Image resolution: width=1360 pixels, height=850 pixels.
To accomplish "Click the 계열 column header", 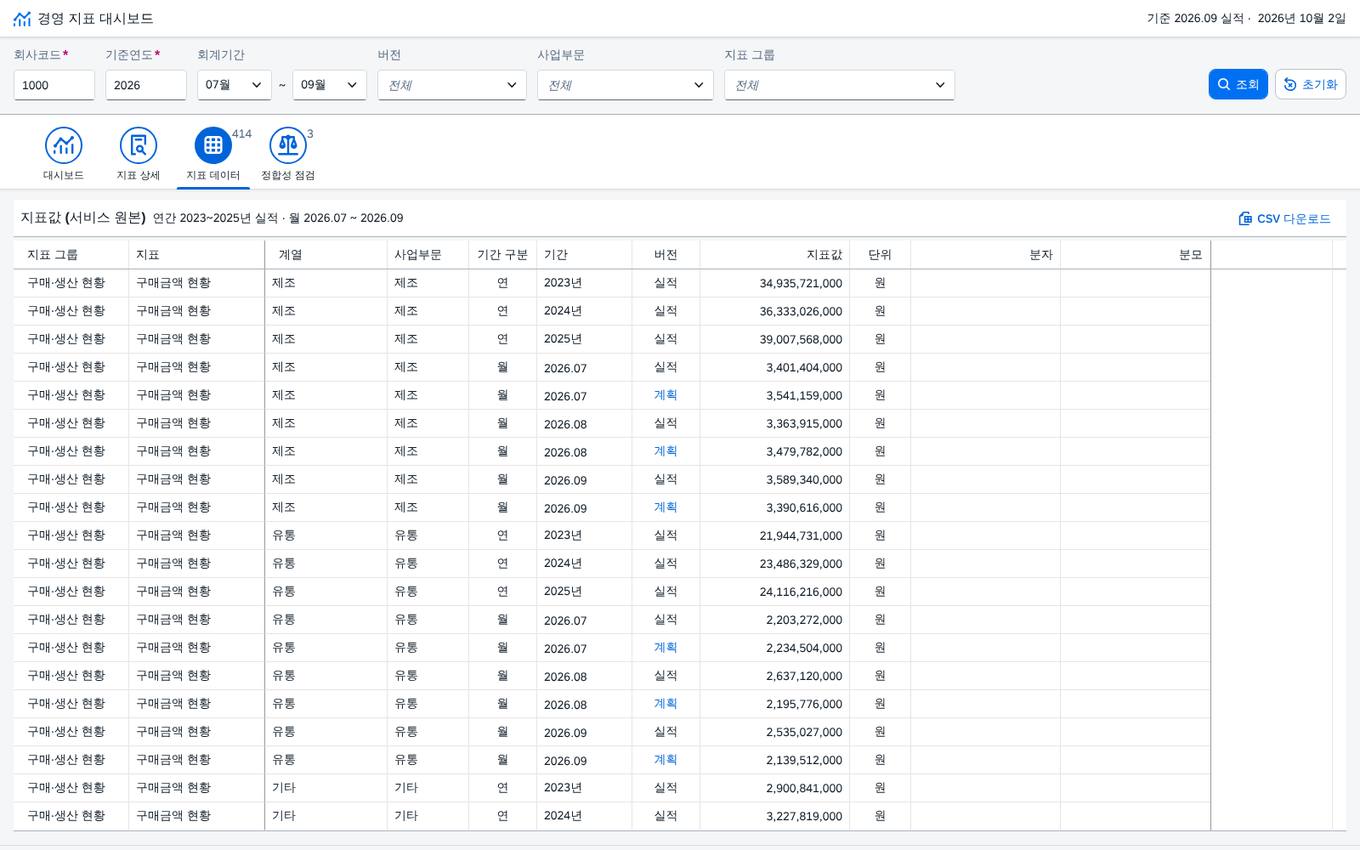I will [326, 255].
